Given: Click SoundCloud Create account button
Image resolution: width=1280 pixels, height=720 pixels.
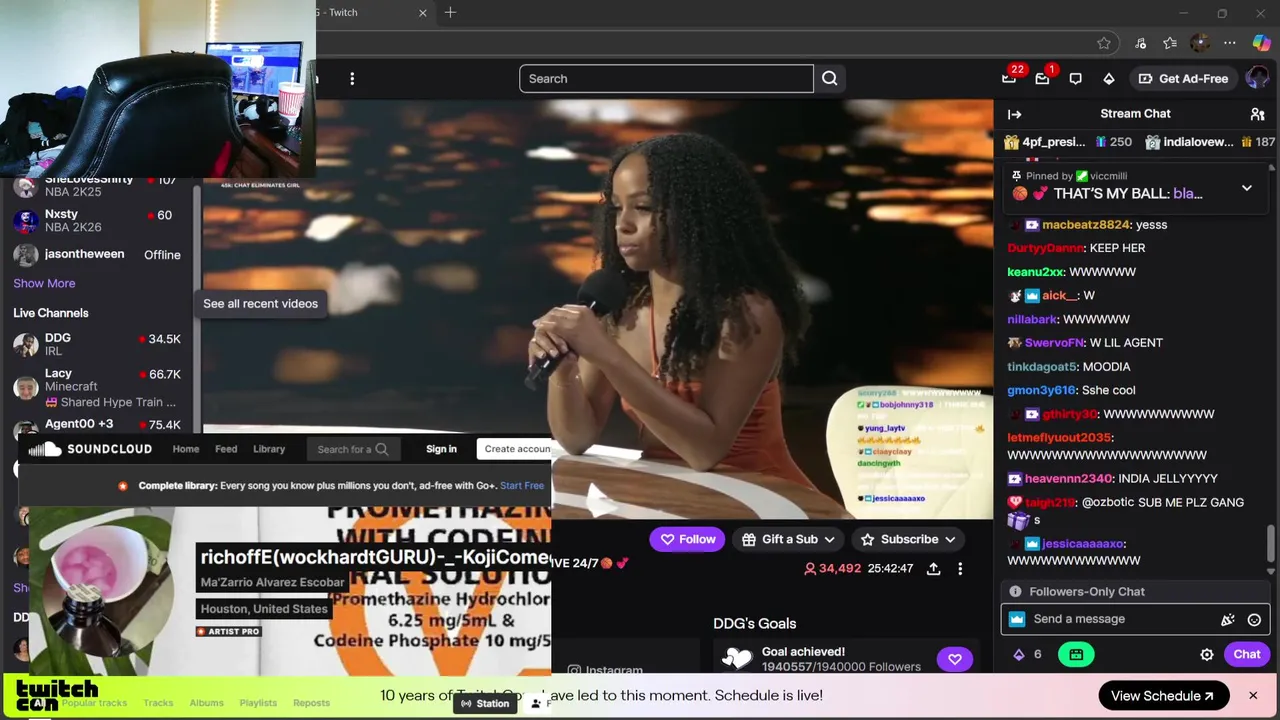Looking at the screenshot, I should point(516,449).
